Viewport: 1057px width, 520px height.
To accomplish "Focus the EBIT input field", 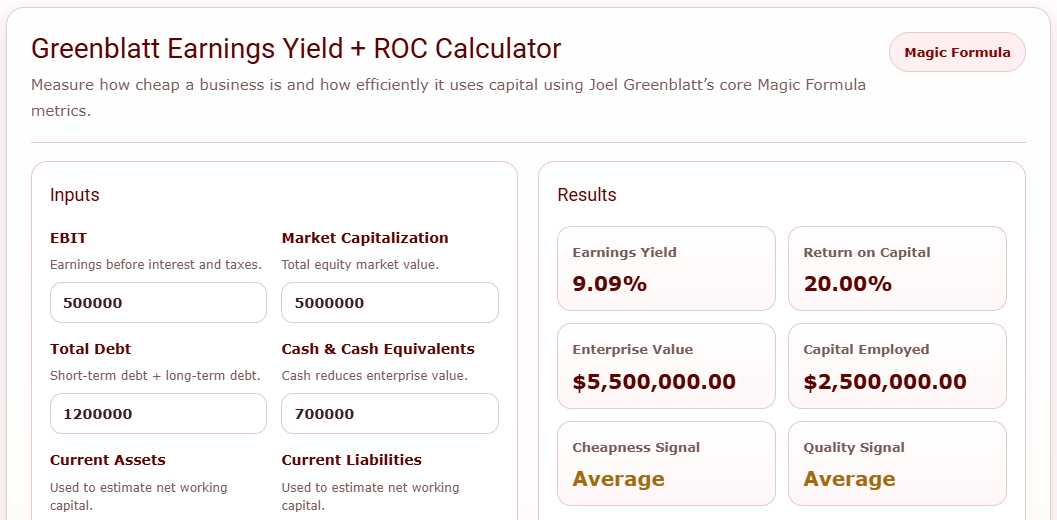I will click(x=158, y=303).
